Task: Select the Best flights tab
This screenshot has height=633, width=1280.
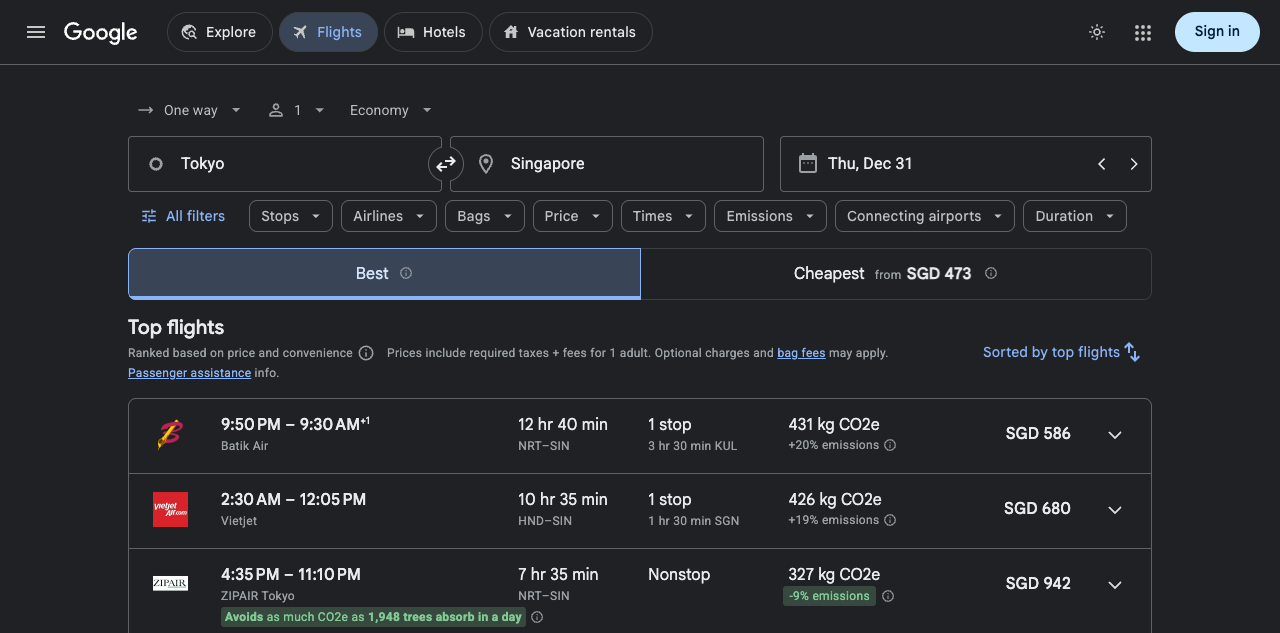Action: pos(384,274)
